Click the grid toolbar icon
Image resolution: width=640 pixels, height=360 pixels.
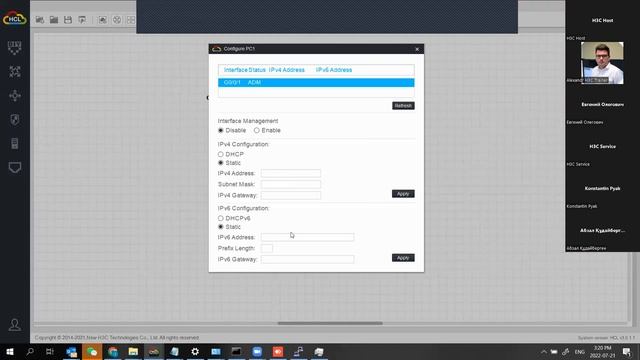131,20
